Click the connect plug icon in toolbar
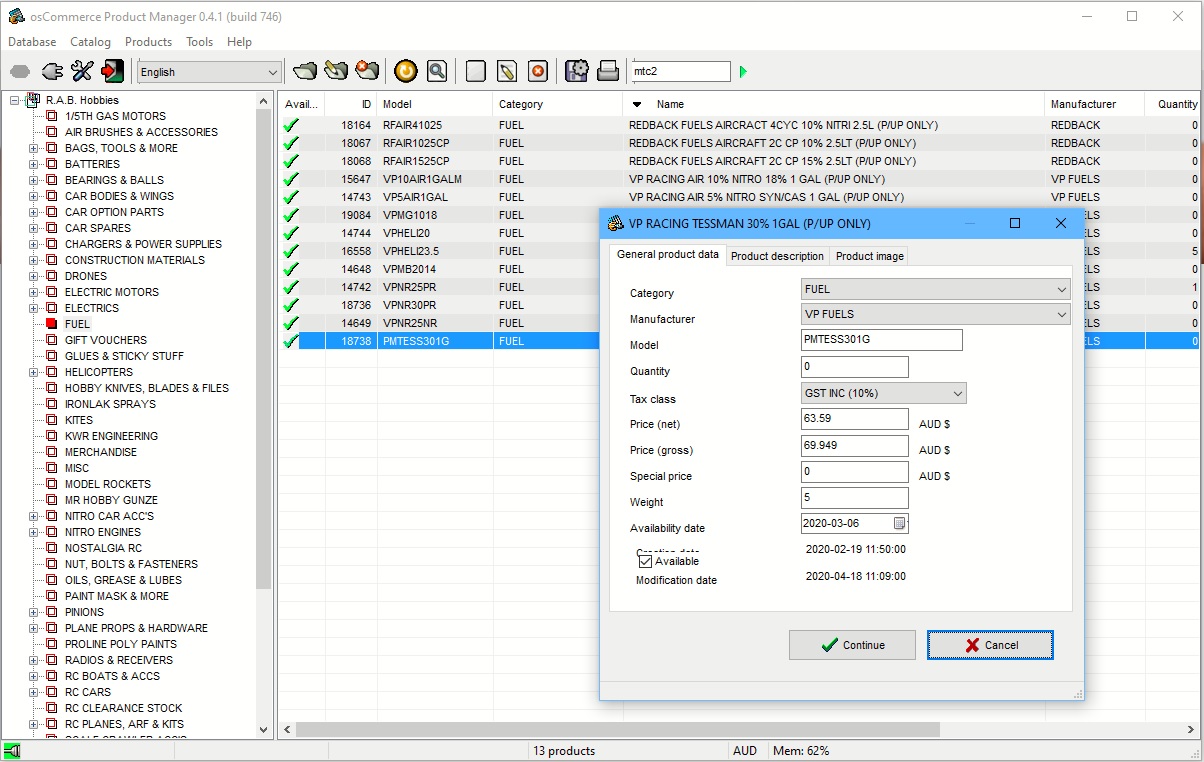 pyautogui.click(x=52, y=71)
